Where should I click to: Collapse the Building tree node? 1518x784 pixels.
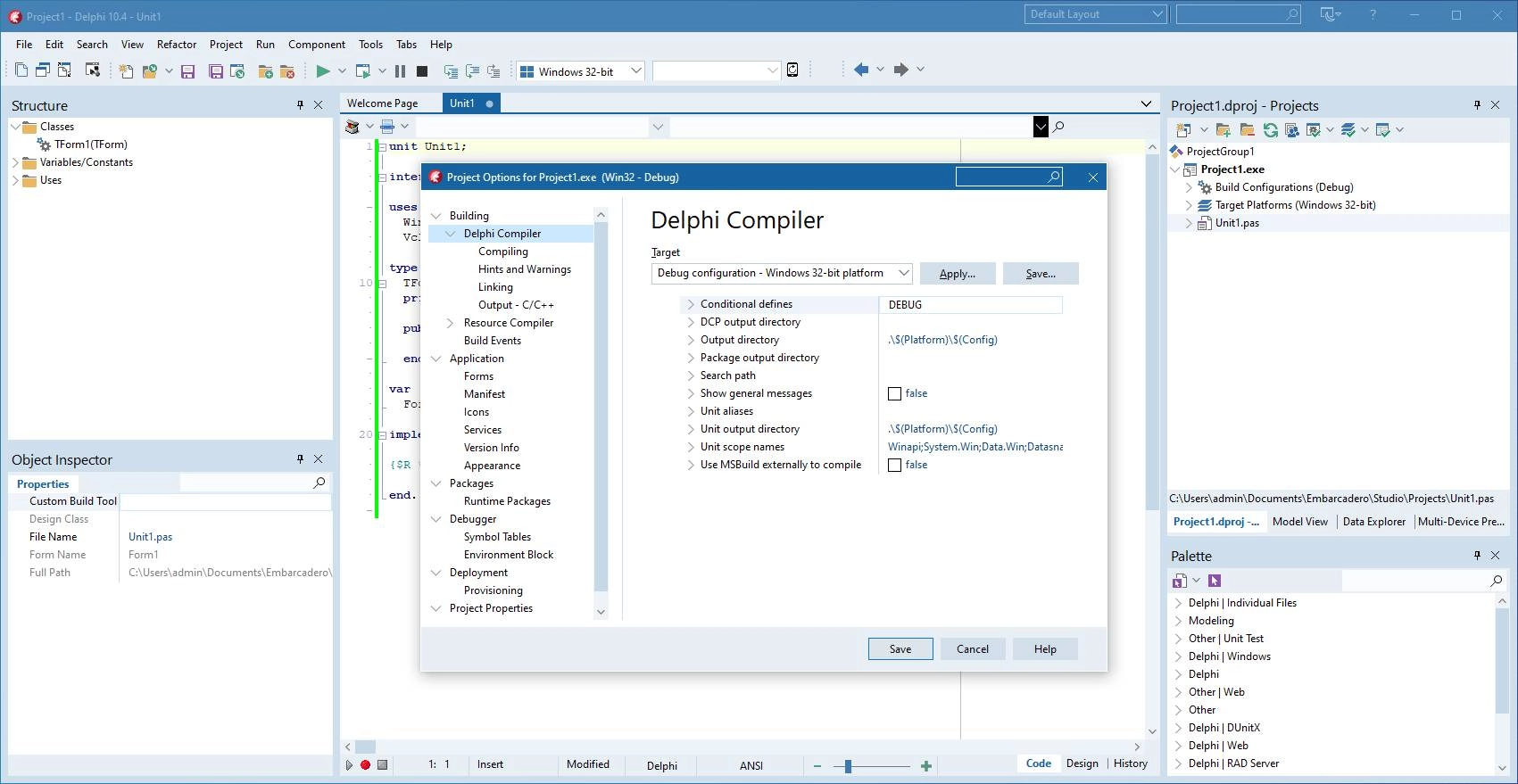[436, 216]
